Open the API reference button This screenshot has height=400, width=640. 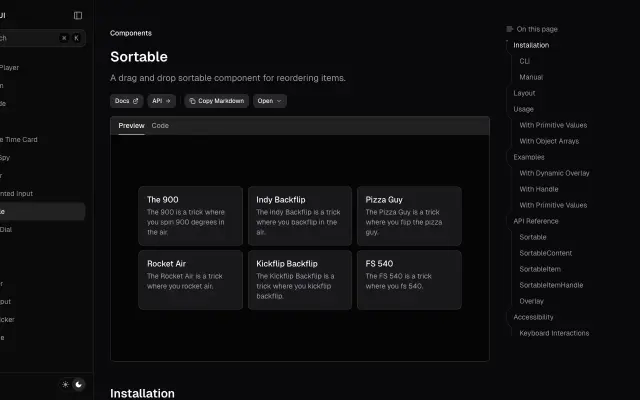162,101
